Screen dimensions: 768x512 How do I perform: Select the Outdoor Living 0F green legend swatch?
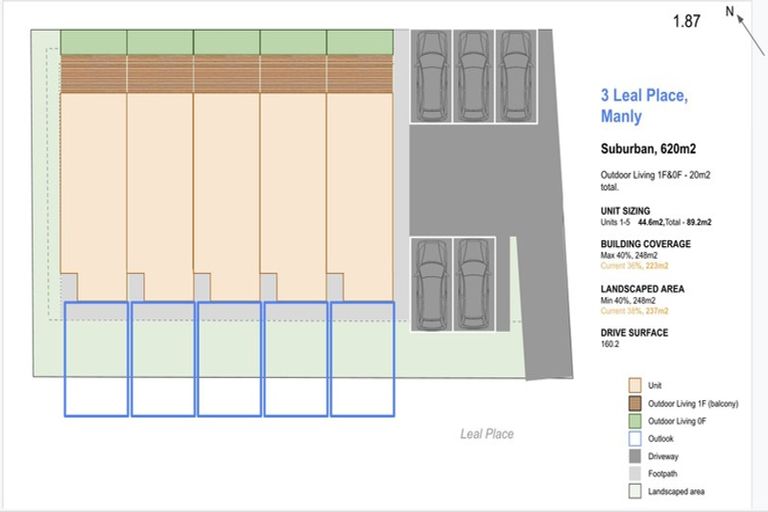pyautogui.click(x=634, y=421)
